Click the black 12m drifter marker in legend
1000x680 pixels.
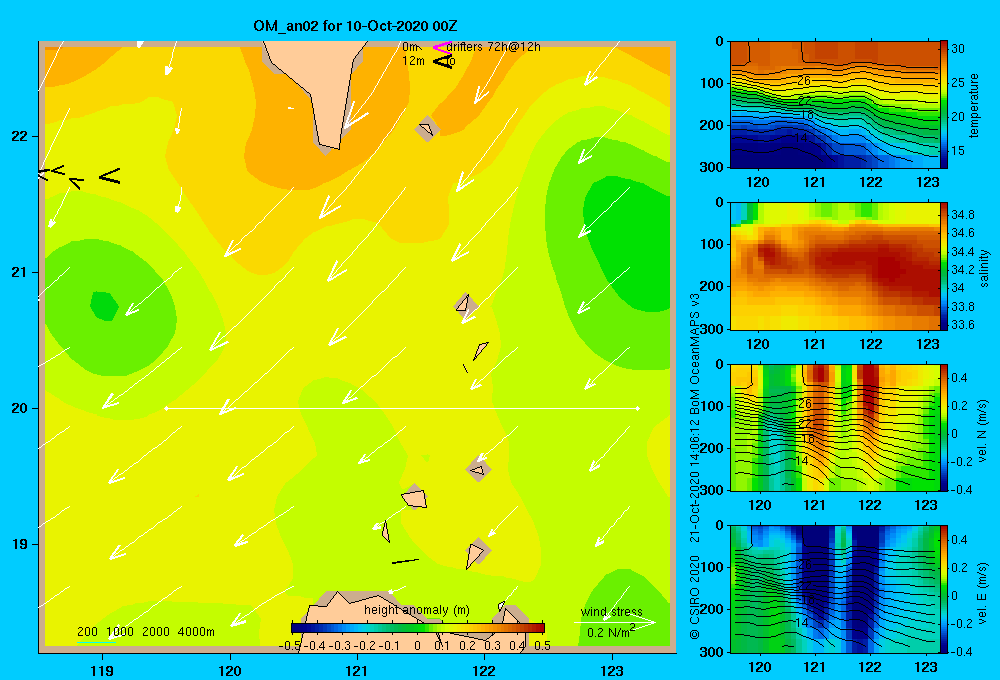click(x=443, y=61)
